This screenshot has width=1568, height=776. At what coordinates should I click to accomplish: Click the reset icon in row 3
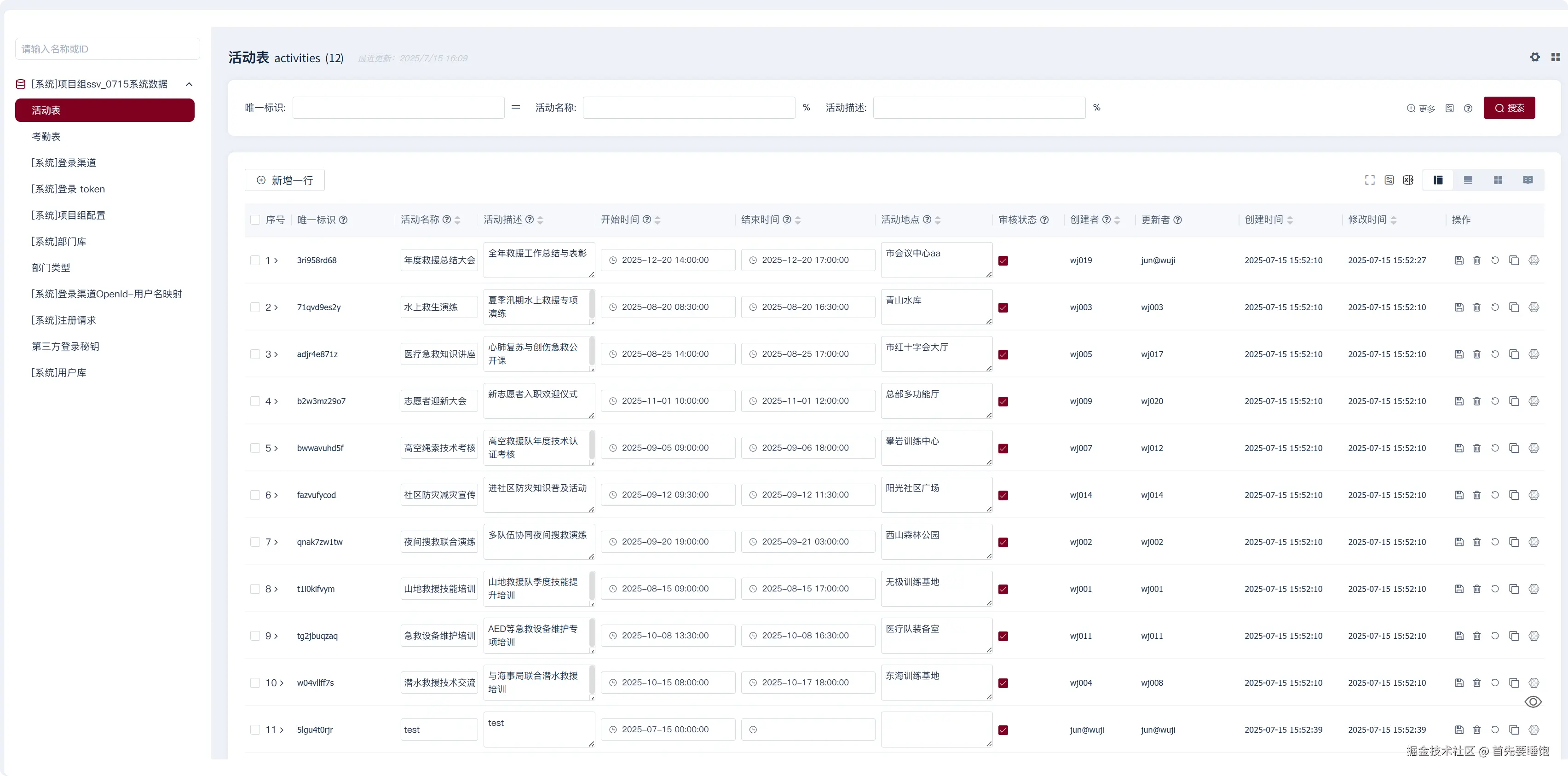pyautogui.click(x=1495, y=354)
